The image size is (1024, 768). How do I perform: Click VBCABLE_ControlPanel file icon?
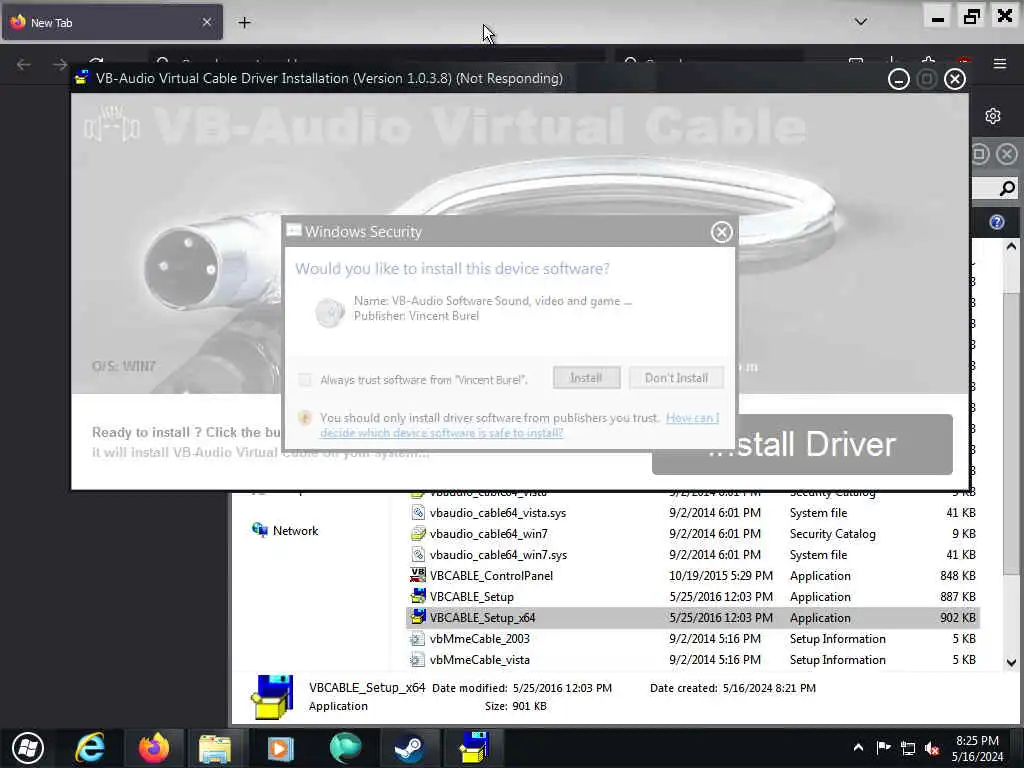[x=418, y=575]
